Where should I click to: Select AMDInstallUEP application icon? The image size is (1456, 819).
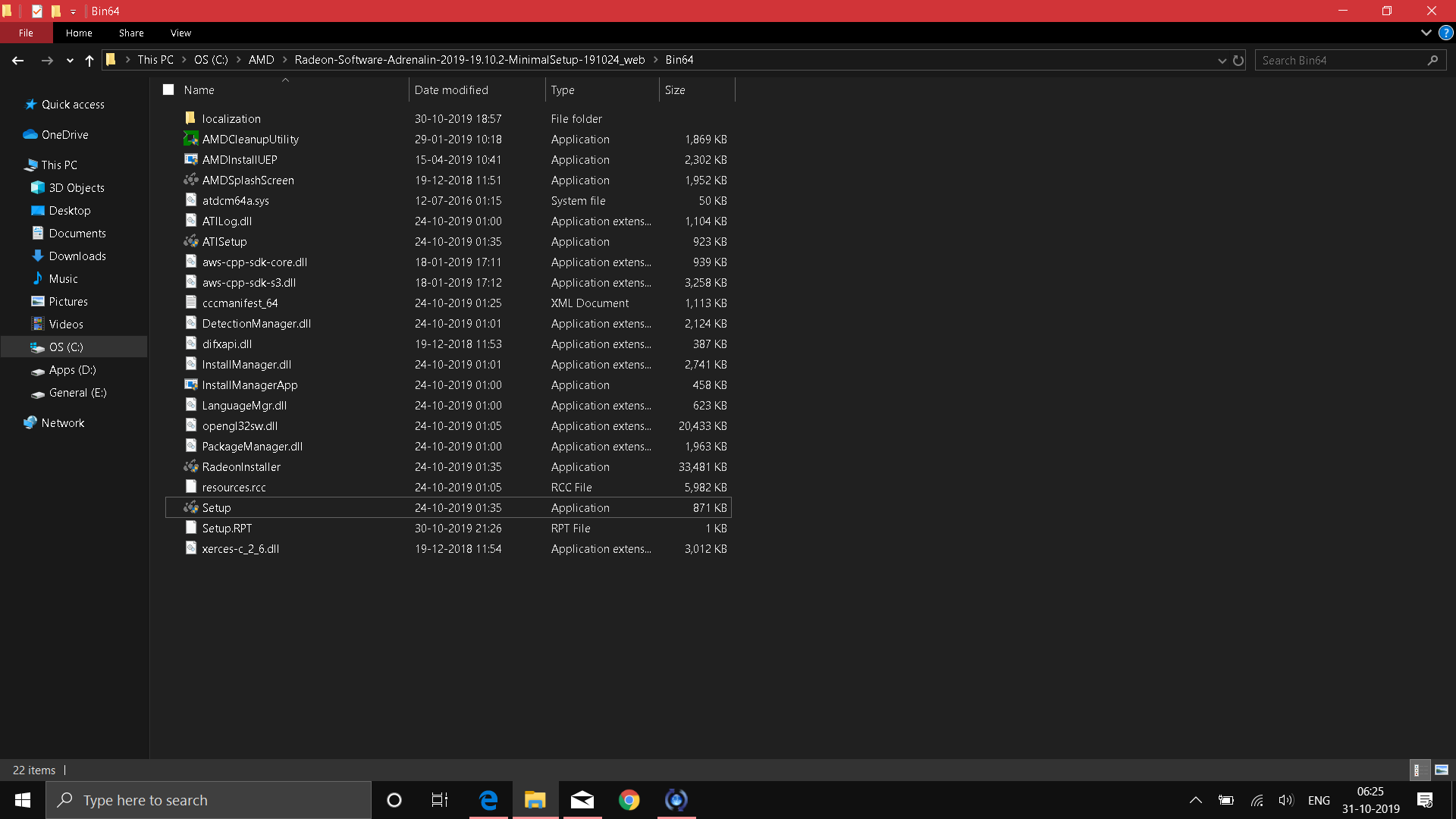coord(190,159)
